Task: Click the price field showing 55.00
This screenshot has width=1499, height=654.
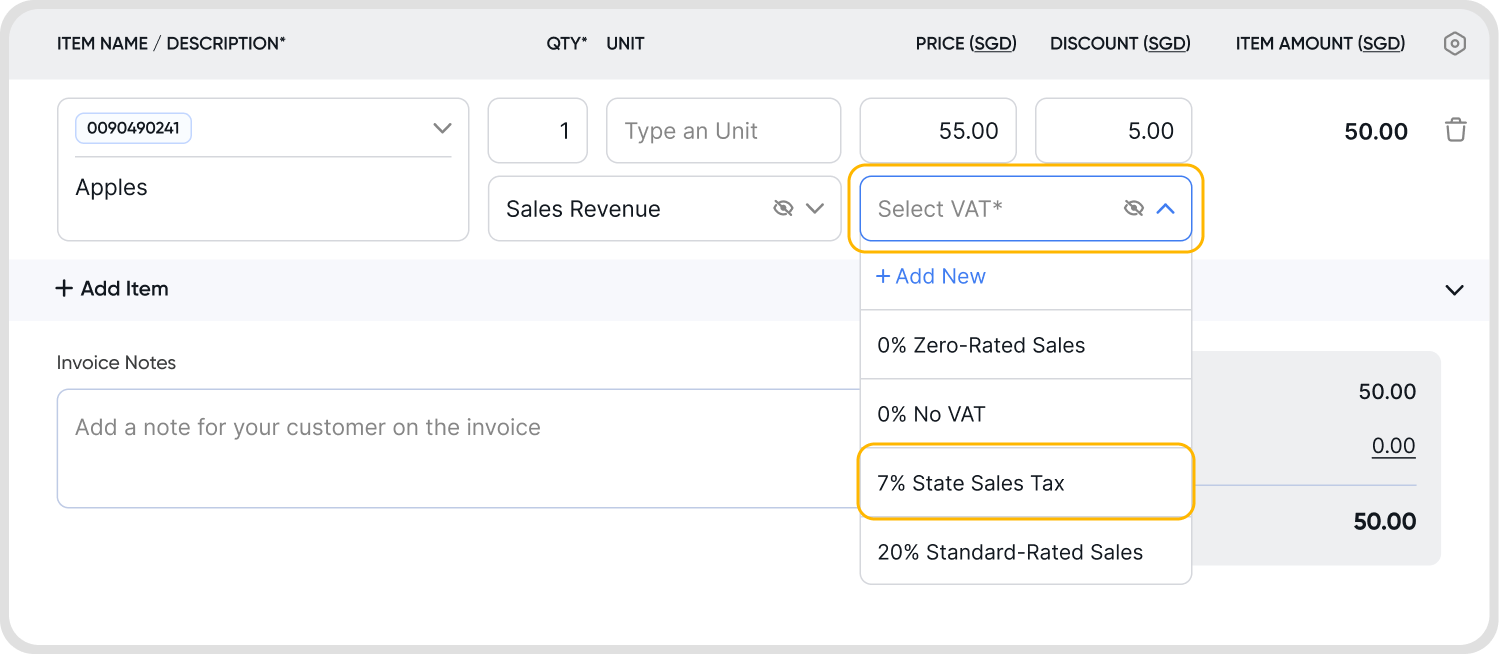Action: [x=938, y=131]
